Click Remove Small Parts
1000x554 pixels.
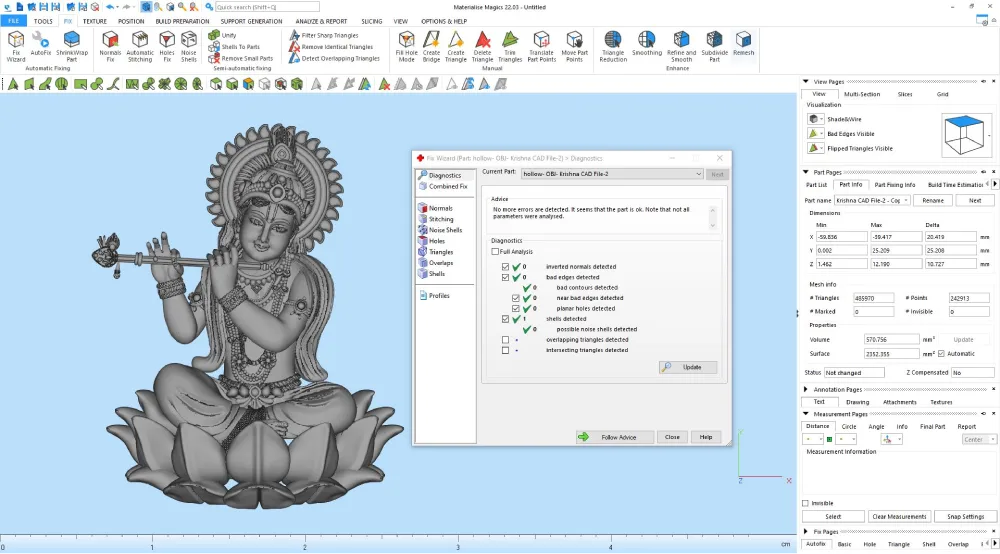(x=240, y=58)
